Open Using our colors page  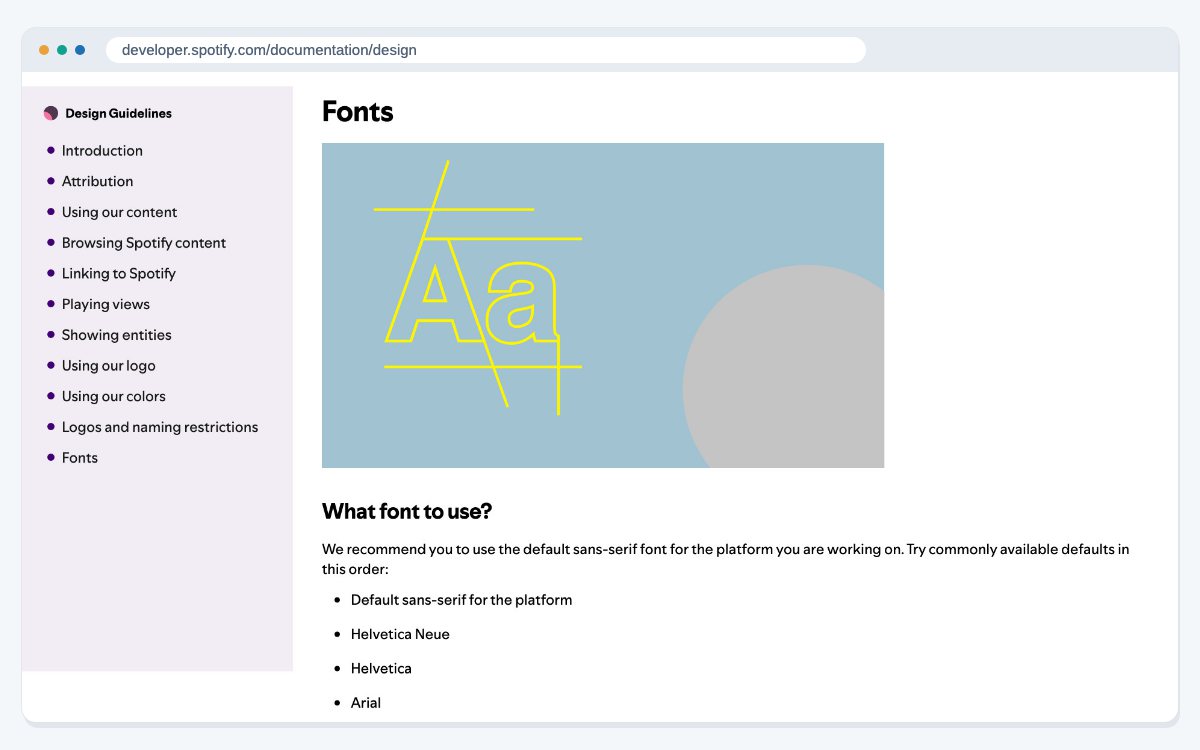[113, 396]
